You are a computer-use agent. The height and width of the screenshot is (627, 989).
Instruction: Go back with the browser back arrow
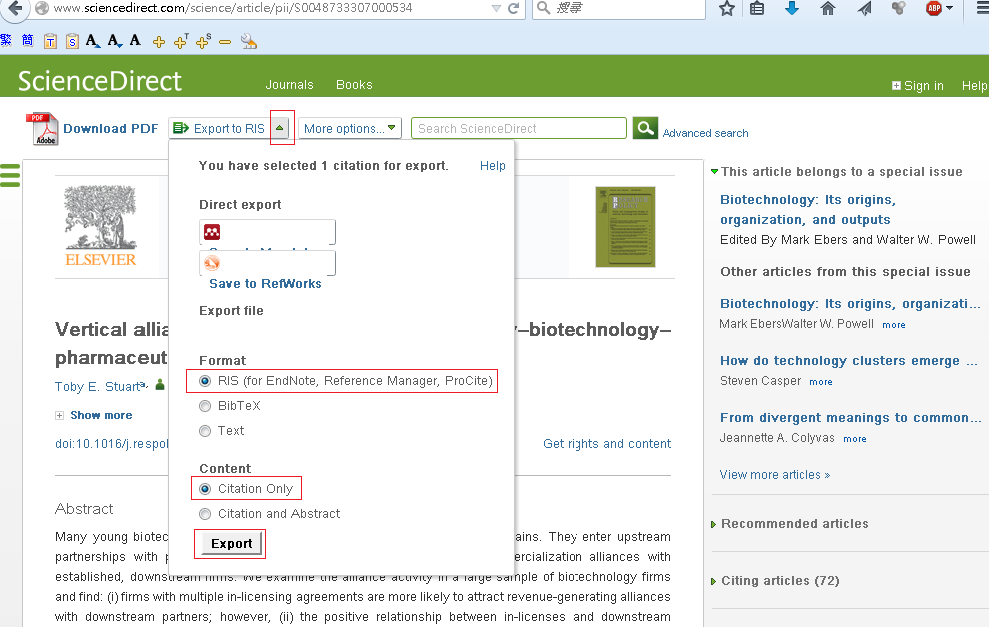click(14, 8)
